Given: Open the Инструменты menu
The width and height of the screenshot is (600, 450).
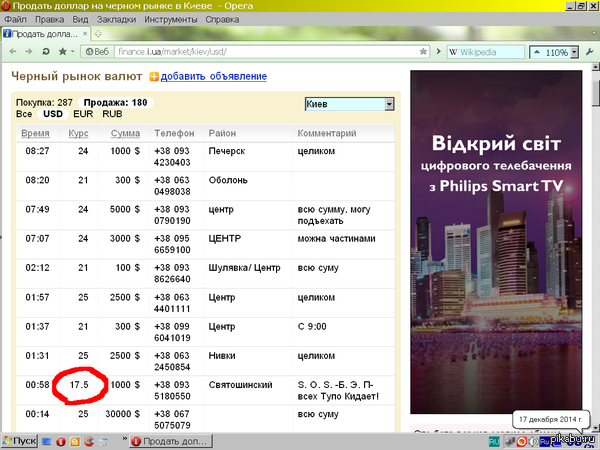Looking at the screenshot, I should [x=169, y=19].
